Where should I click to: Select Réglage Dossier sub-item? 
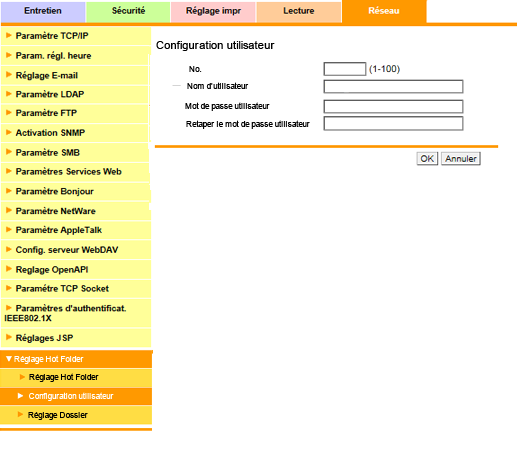[76, 415]
